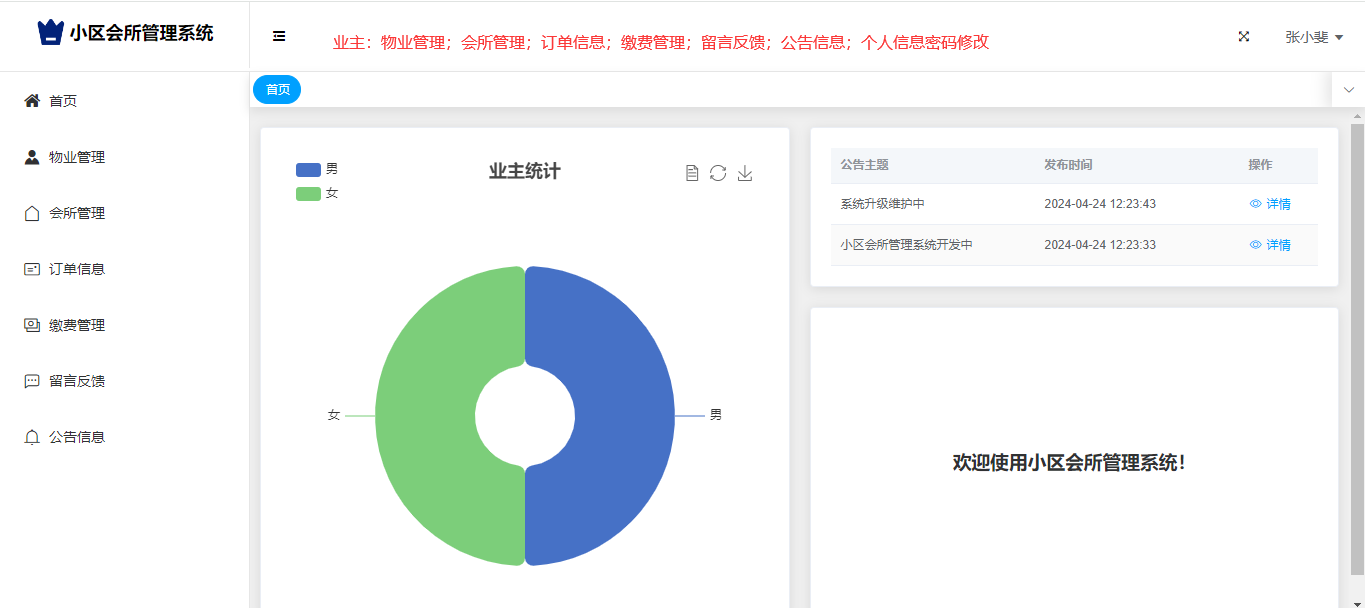Viewport: 1365px width, 608px height.
Task: Click the 公告信息 bell icon
Action: [x=32, y=437]
